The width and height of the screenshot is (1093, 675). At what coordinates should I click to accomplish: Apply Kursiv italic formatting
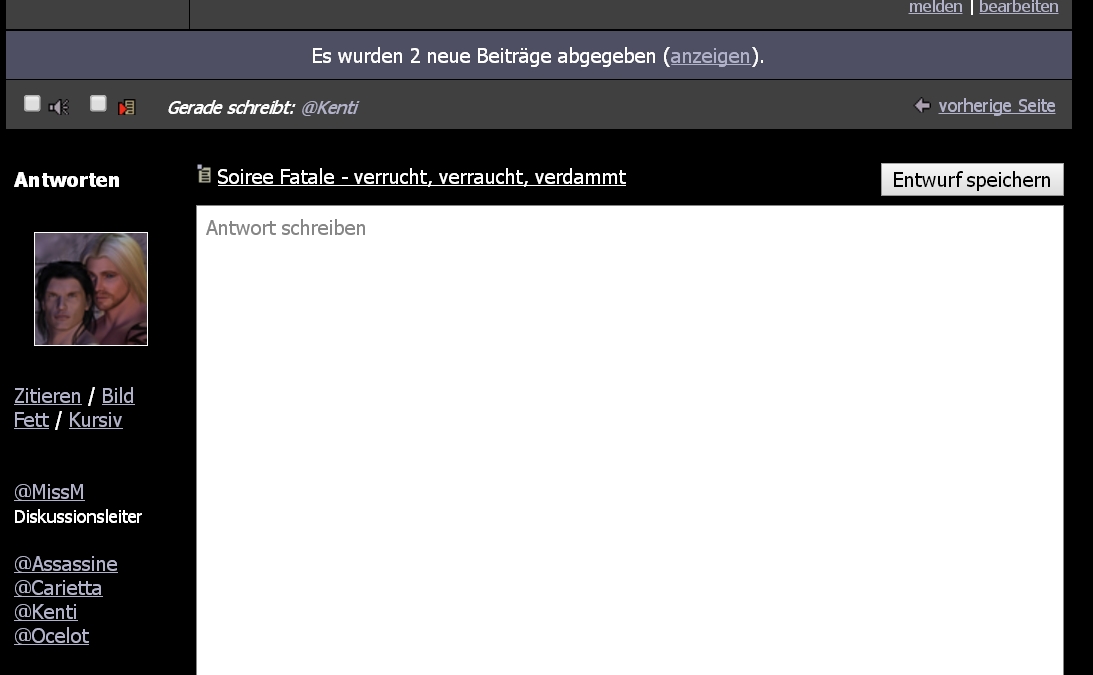(x=95, y=420)
